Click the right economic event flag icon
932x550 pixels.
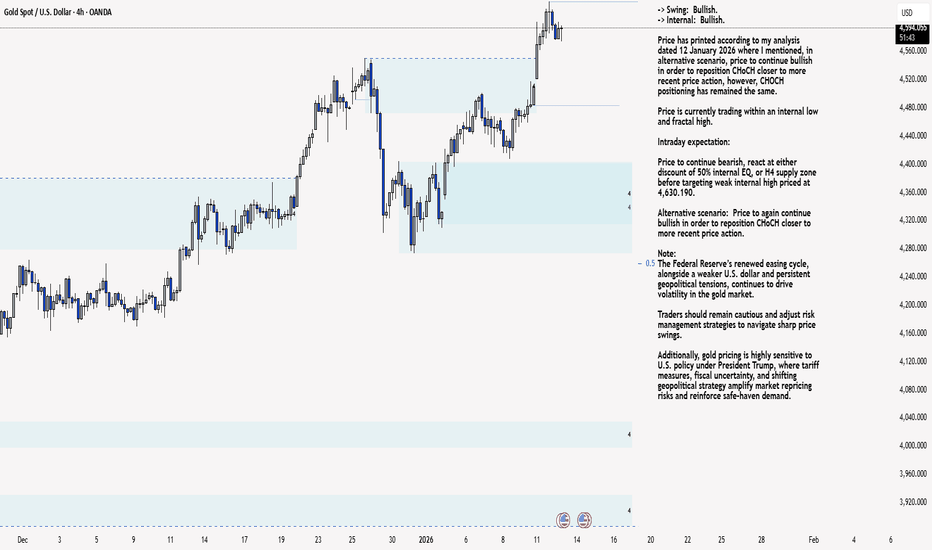point(584,519)
